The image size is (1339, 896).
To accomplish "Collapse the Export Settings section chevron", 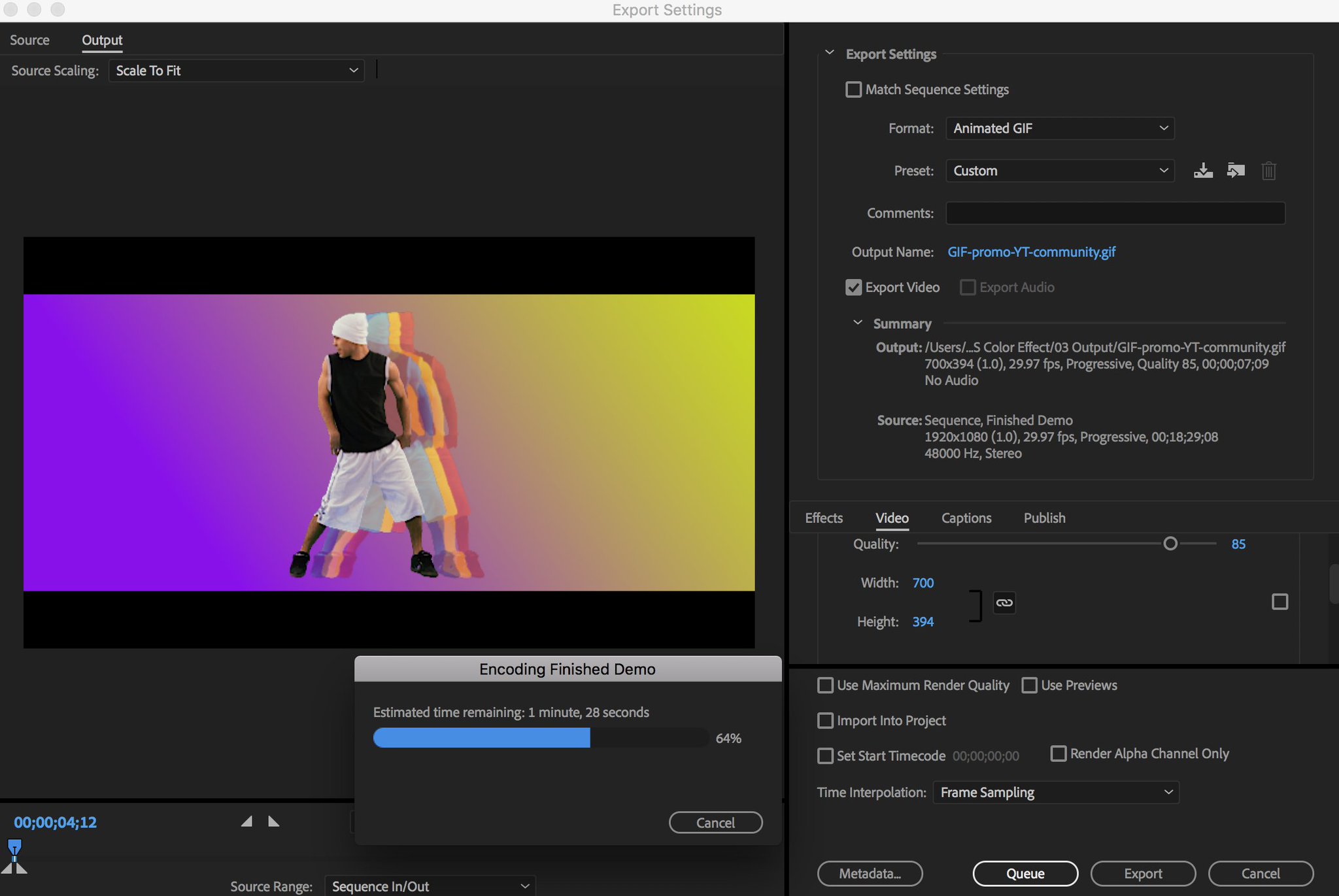I will (x=830, y=53).
